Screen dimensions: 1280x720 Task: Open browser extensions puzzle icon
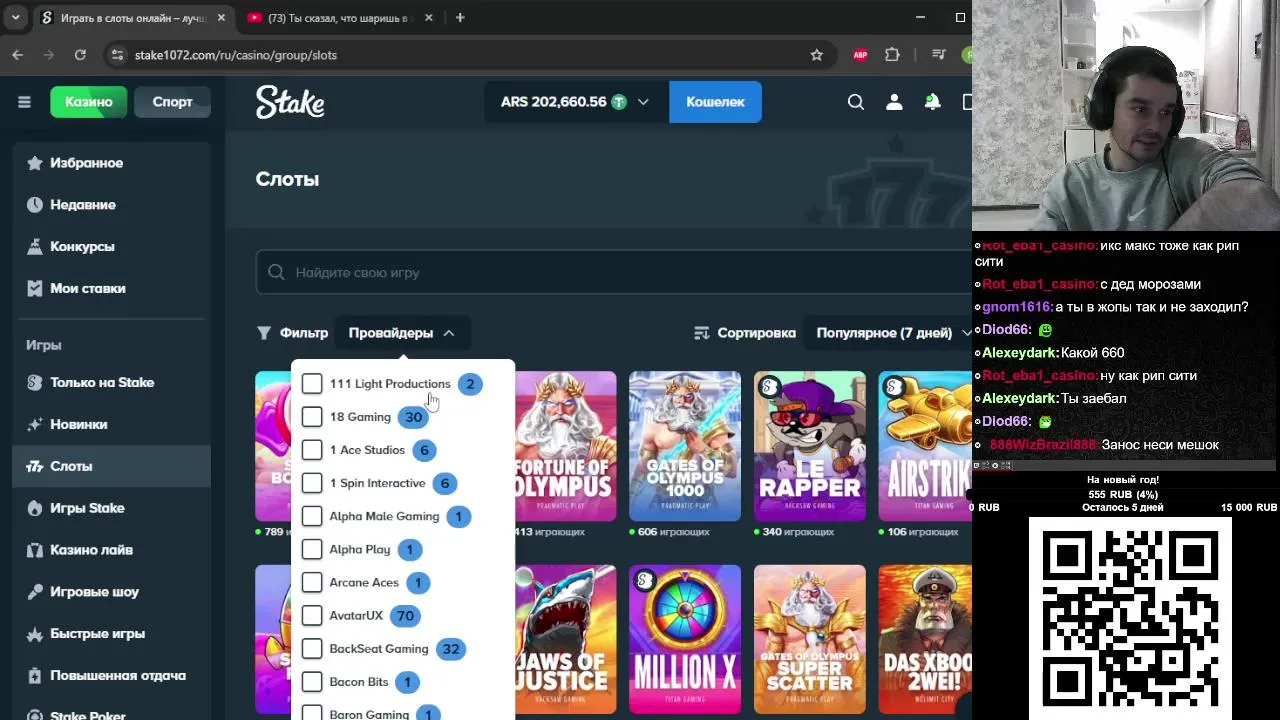[x=893, y=55]
